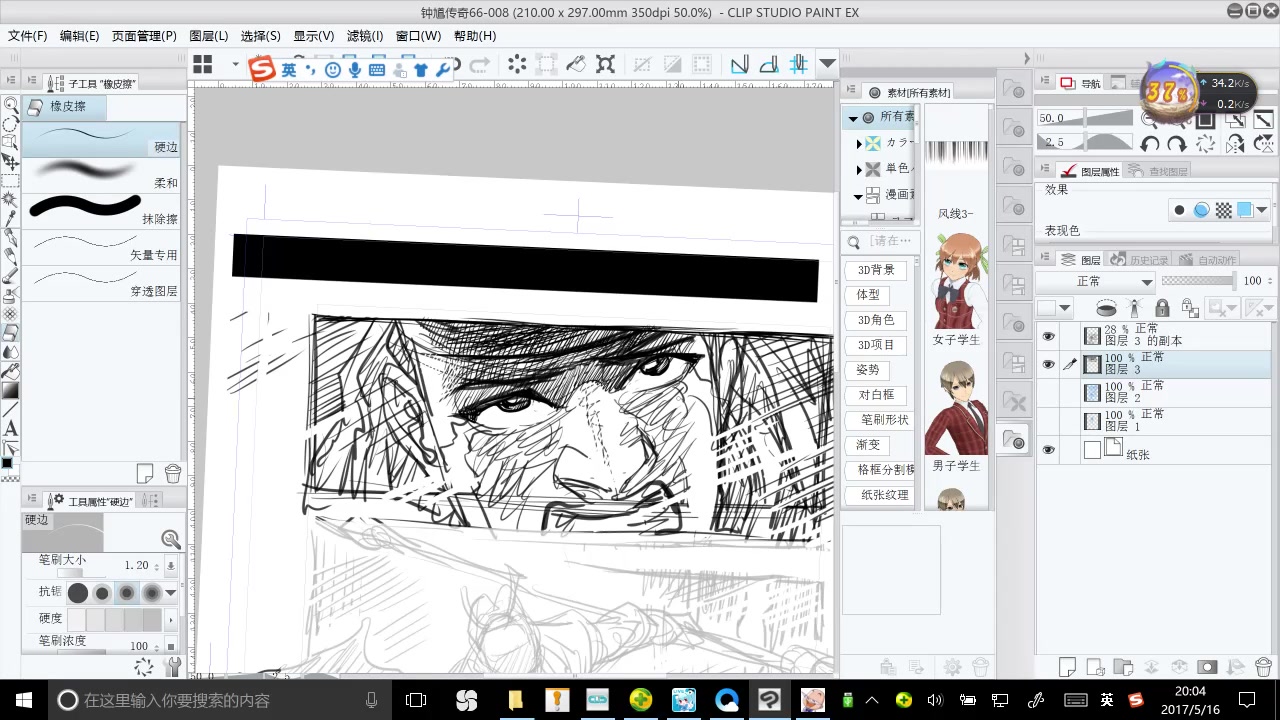Reset canvas rotation in Navigator
The height and width of the screenshot is (720, 1280).
1205,144
